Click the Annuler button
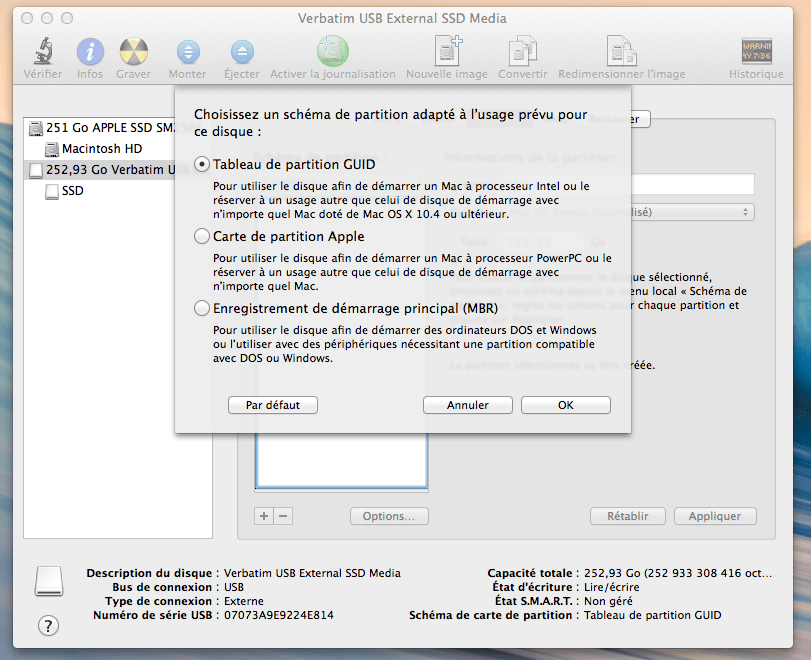The image size is (811, 660). pyautogui.click(x=468, y=405)
